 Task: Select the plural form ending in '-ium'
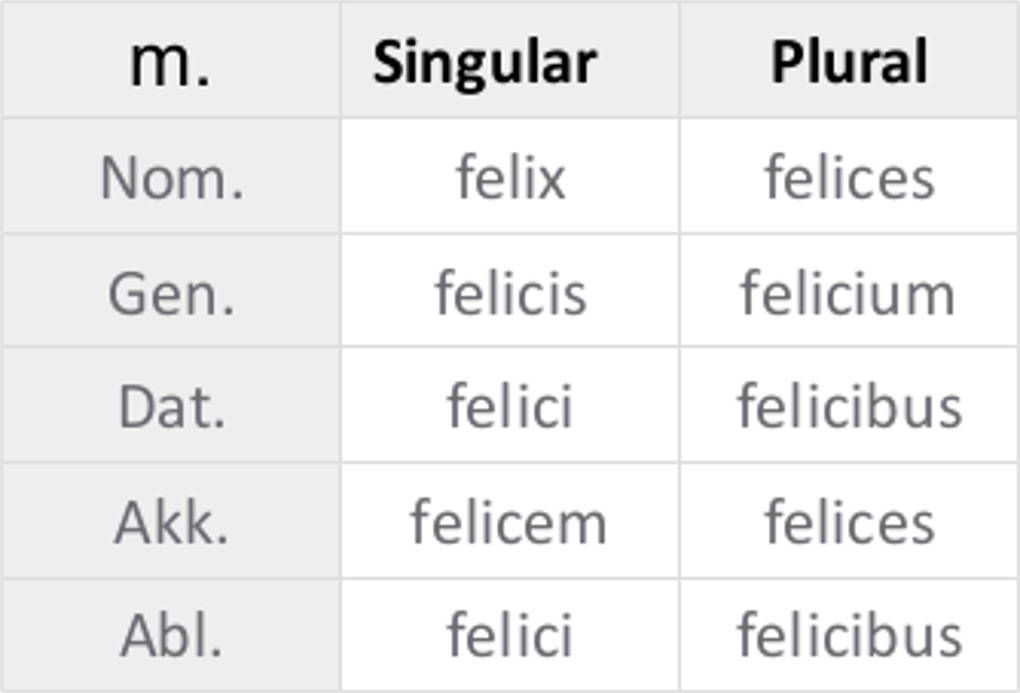click(848, 294)
